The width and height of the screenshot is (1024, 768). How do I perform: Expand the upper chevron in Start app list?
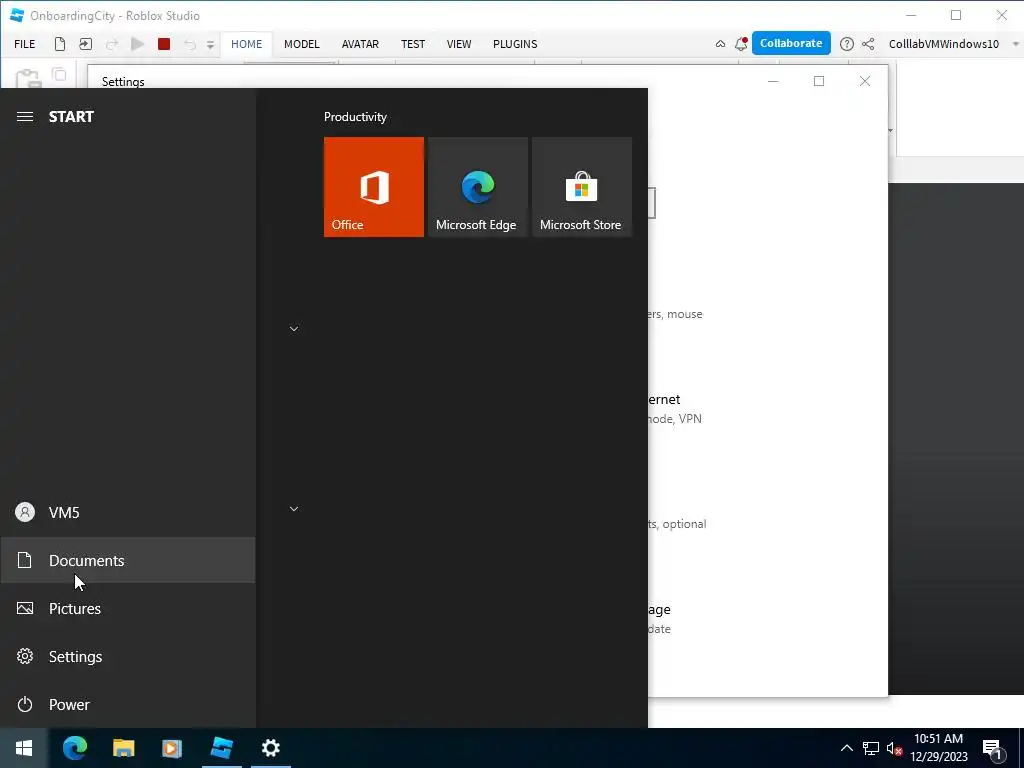point(294,328)
